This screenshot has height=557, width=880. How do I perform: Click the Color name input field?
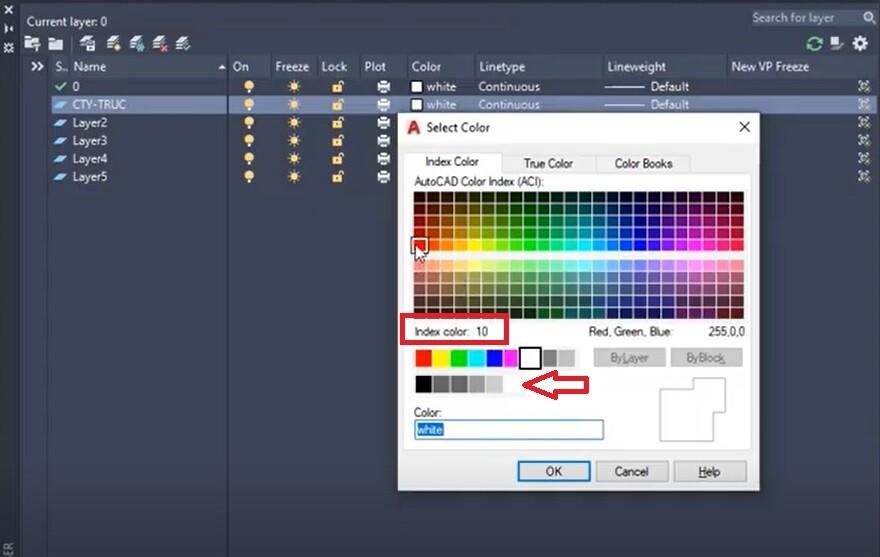[509, 430]
